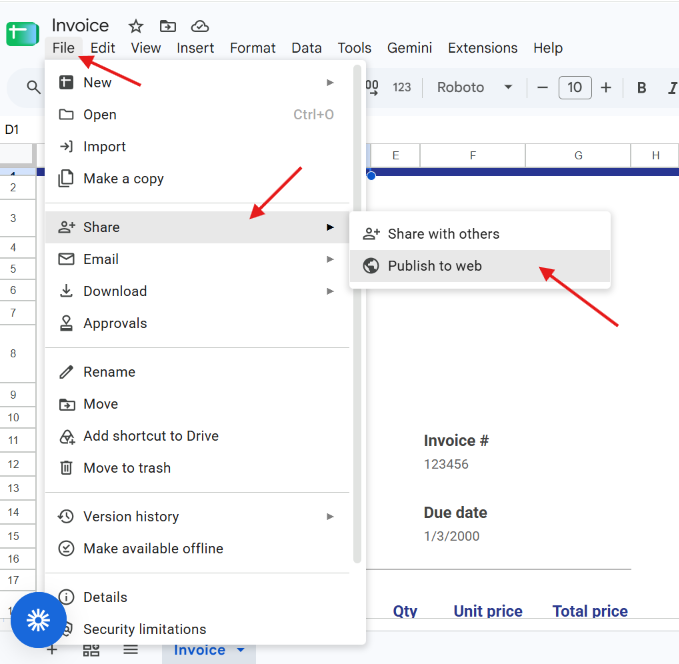Click the Approvals stamp icon
This screenshot has height=664, width=679.
[66, 323]
